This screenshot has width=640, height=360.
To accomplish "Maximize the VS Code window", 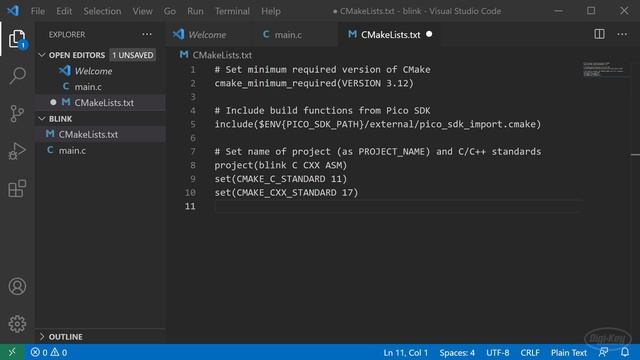I will pyautogui.click(x=591, y=11).
